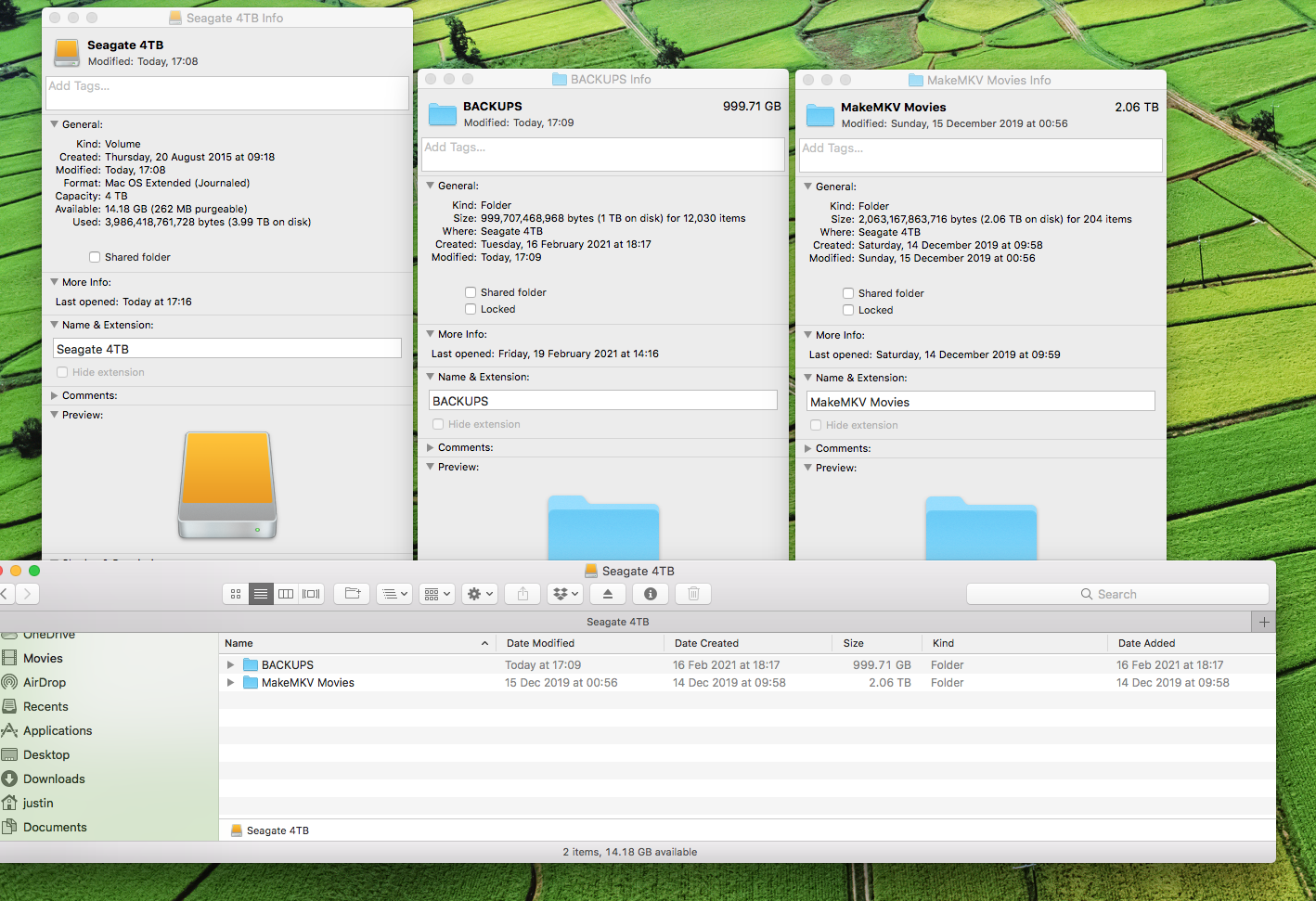Click the Seagate 4TB Finder window title
This screenshot has height=901, width=1316.
point(639,571)
